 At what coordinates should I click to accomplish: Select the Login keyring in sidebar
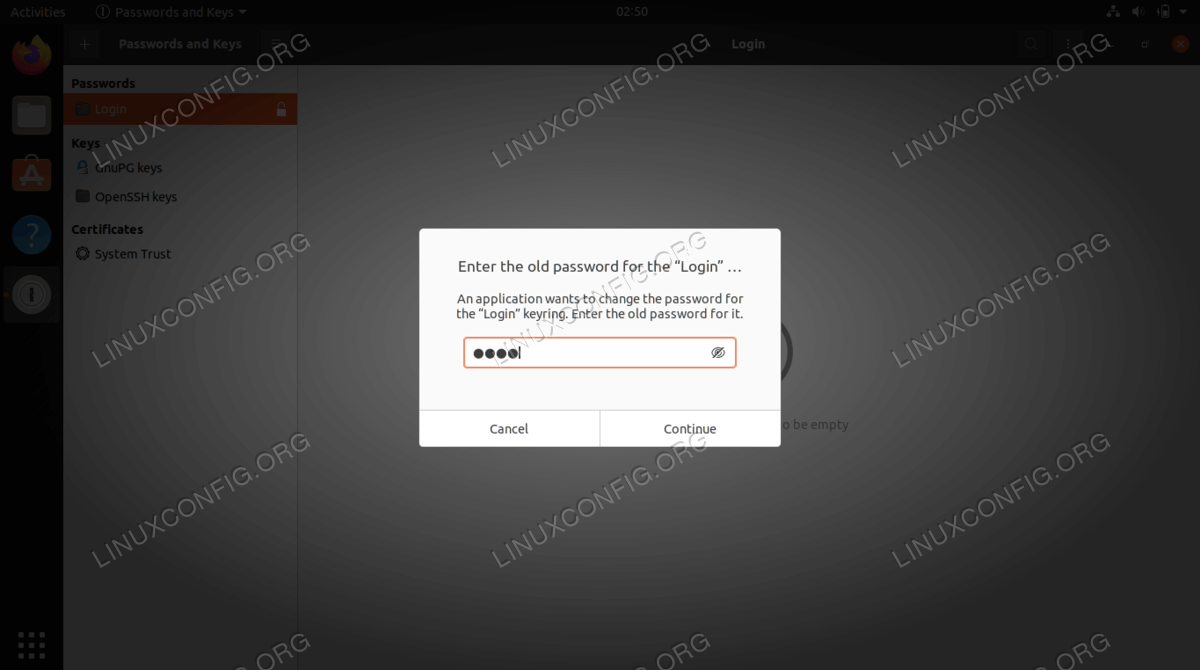(x=180, y=110)
